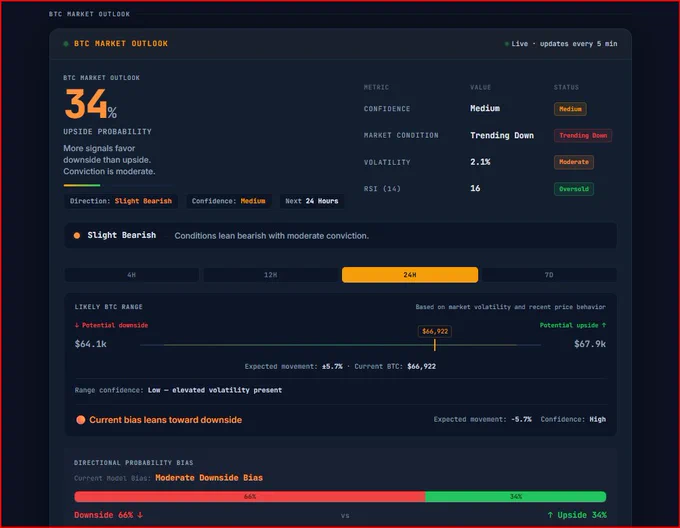Click the DIRECTIONAL PROBABILITY BIAS heading
This screenshot has height=528, width=680.
click(x=134, y=463)
